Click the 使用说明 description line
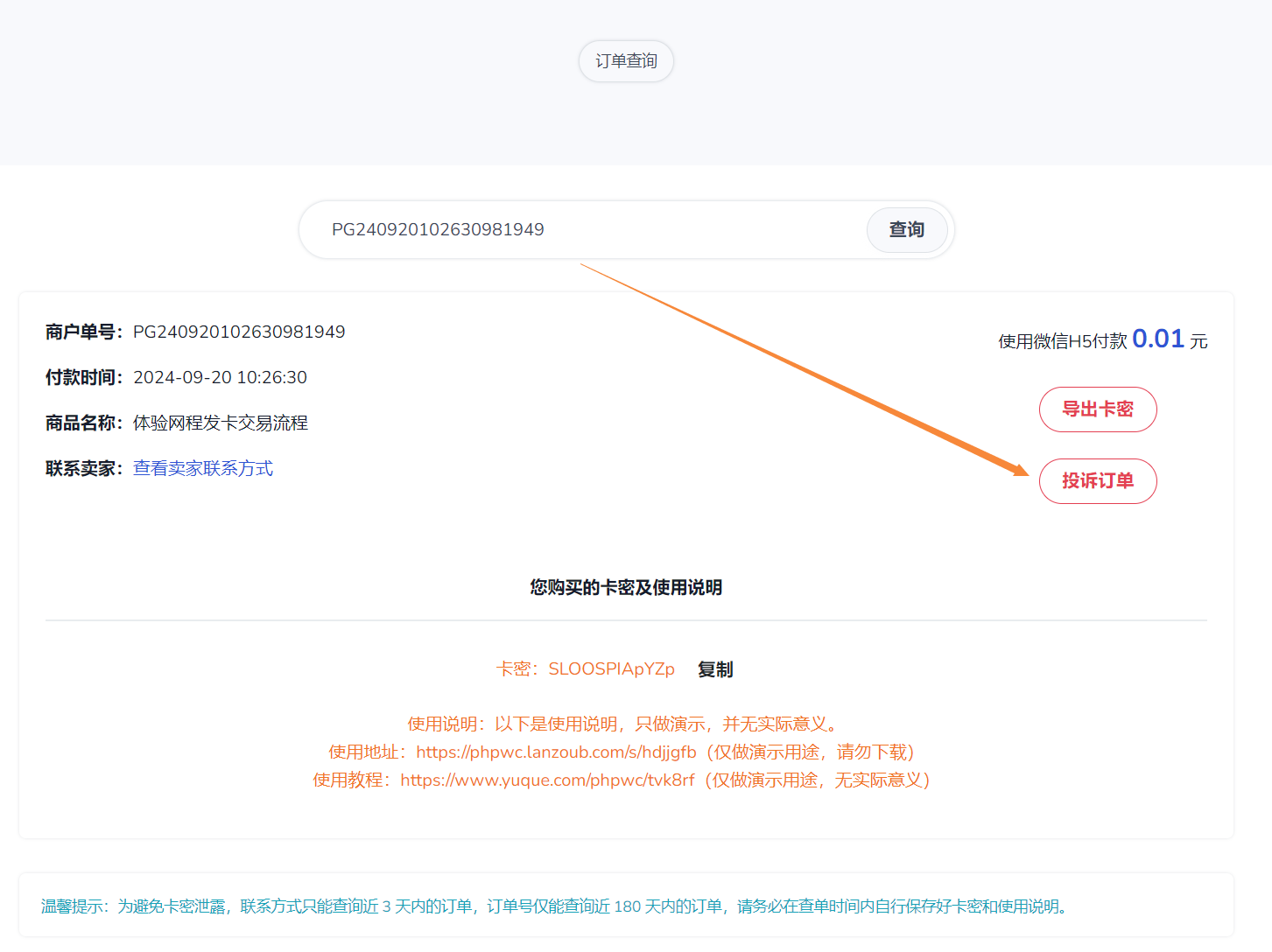 (624, 724)
